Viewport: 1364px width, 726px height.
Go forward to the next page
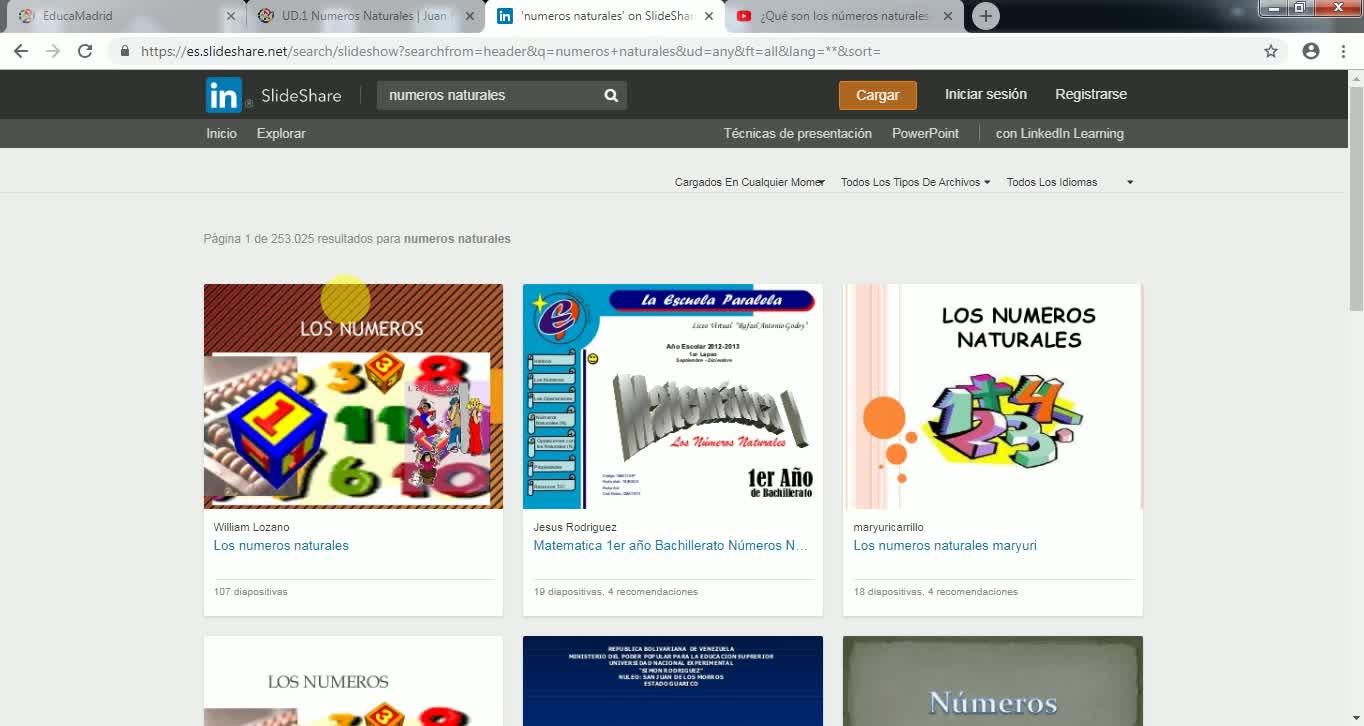[x=53, y=51]
